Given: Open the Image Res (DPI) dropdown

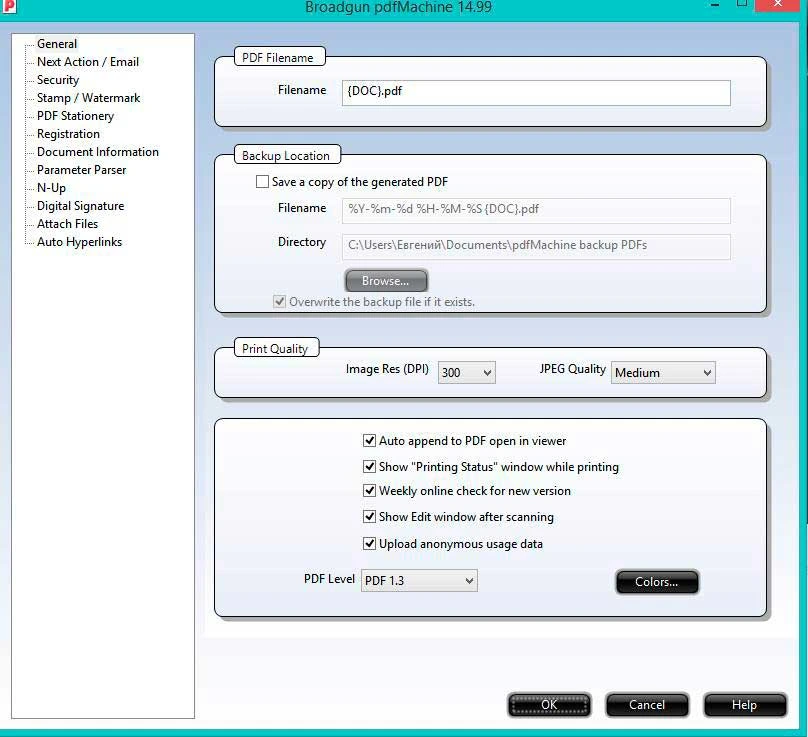Looking at the screenshot, I should (x=466, y=373).
